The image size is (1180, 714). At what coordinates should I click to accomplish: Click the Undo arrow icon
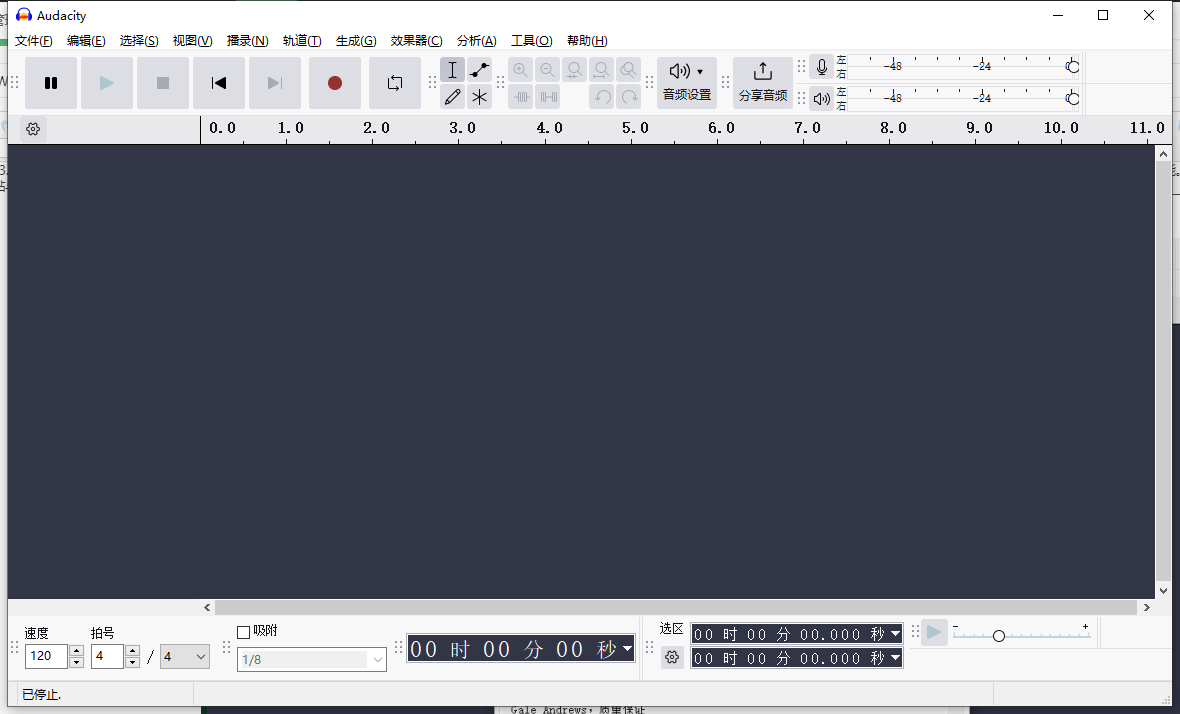point(602,97)
